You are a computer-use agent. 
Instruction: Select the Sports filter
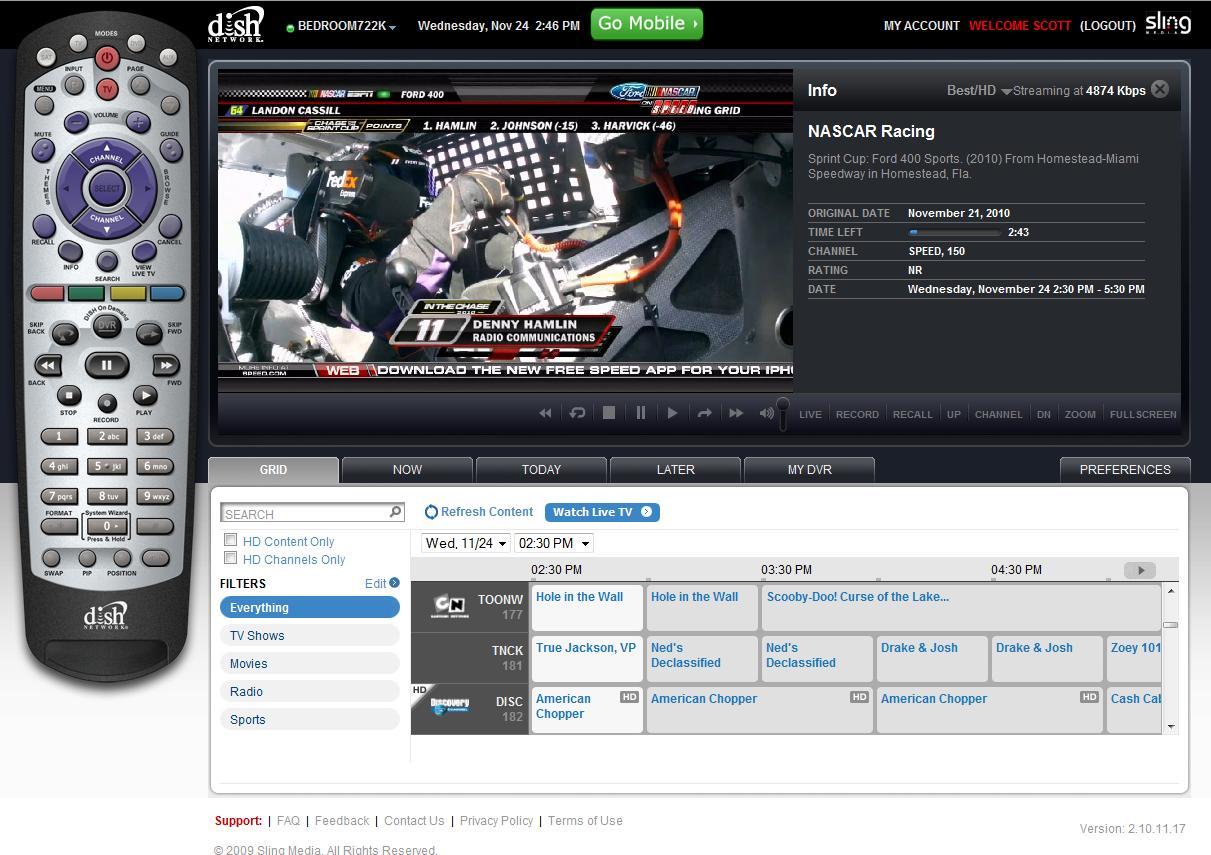coord(310,719)
